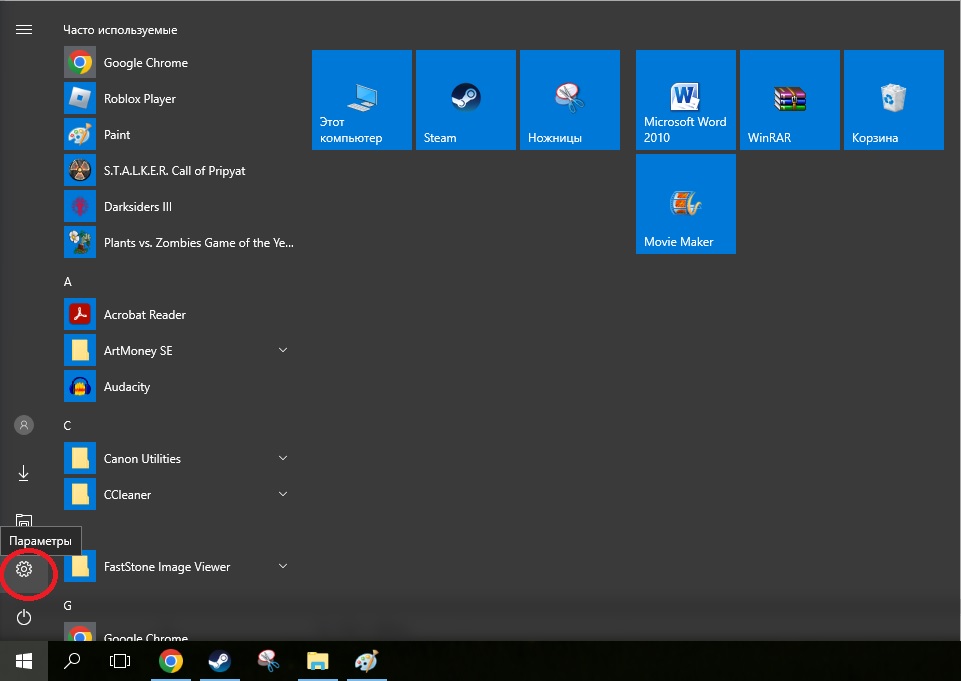Image resolution: width=961 pixels, height=681 pixels.
Task: Launch Google Chrome from frequently used list
Action: [179, 63]
